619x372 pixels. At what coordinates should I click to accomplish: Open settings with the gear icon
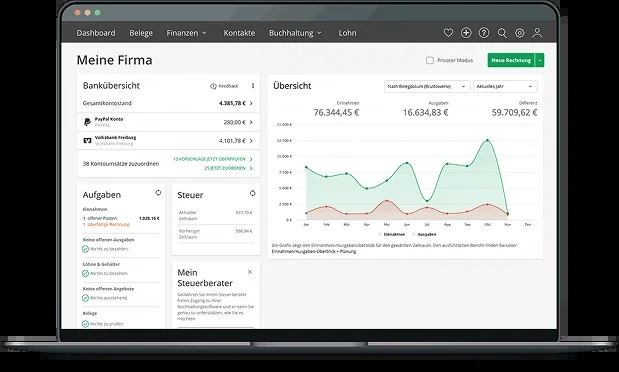point(520,33)
